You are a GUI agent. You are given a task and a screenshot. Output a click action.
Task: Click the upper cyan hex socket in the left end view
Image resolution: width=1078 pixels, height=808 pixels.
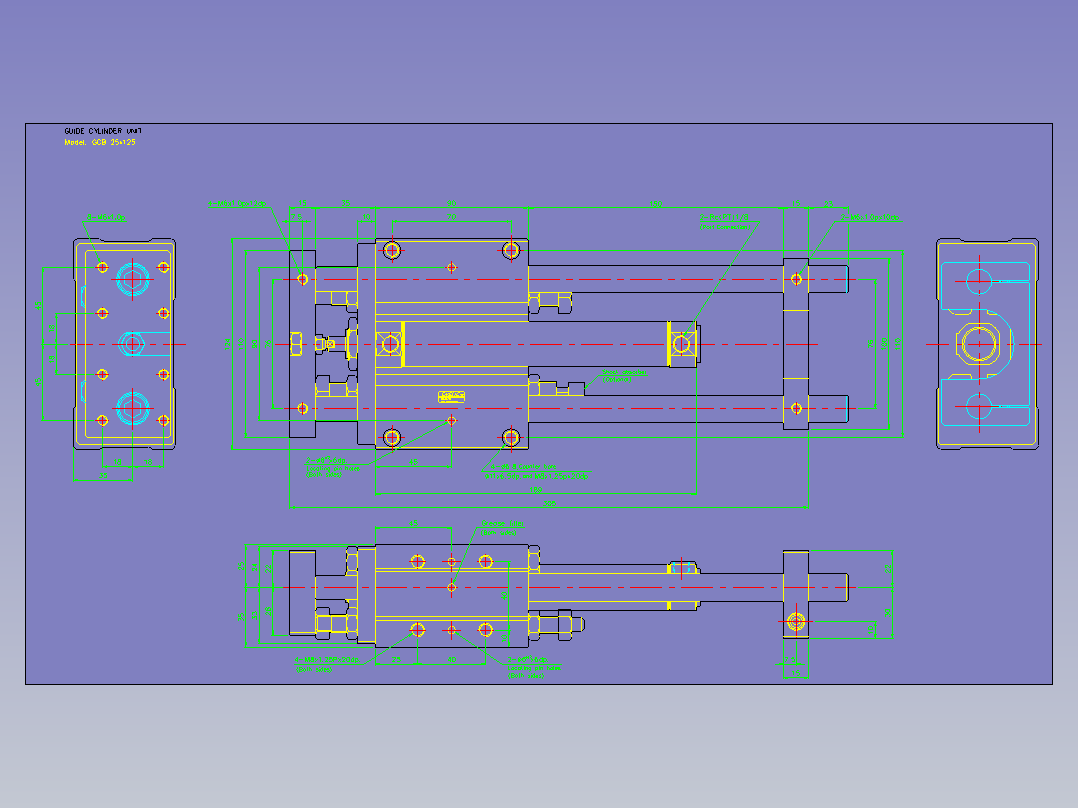click(x=133, y=280)
